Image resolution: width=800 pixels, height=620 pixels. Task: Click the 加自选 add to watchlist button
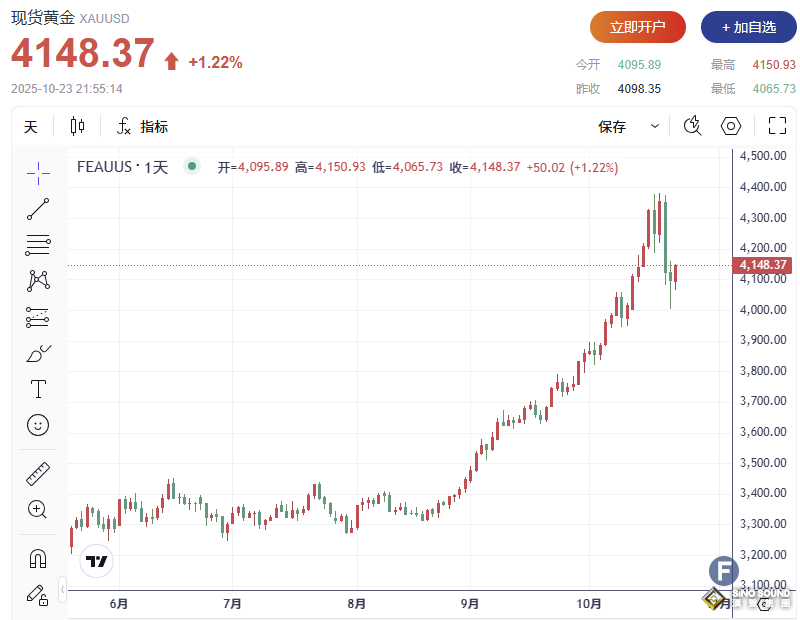click(x=741, y=27)
